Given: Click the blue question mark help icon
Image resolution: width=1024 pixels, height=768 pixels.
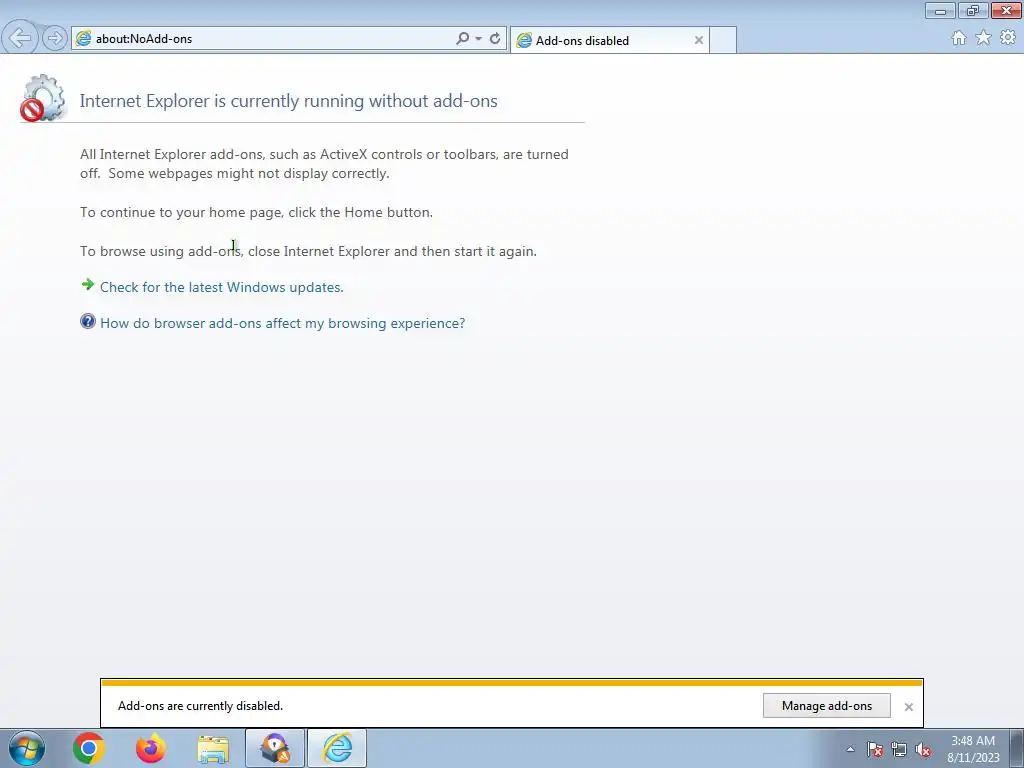Looking at the screenshot, I should (88, 321).
